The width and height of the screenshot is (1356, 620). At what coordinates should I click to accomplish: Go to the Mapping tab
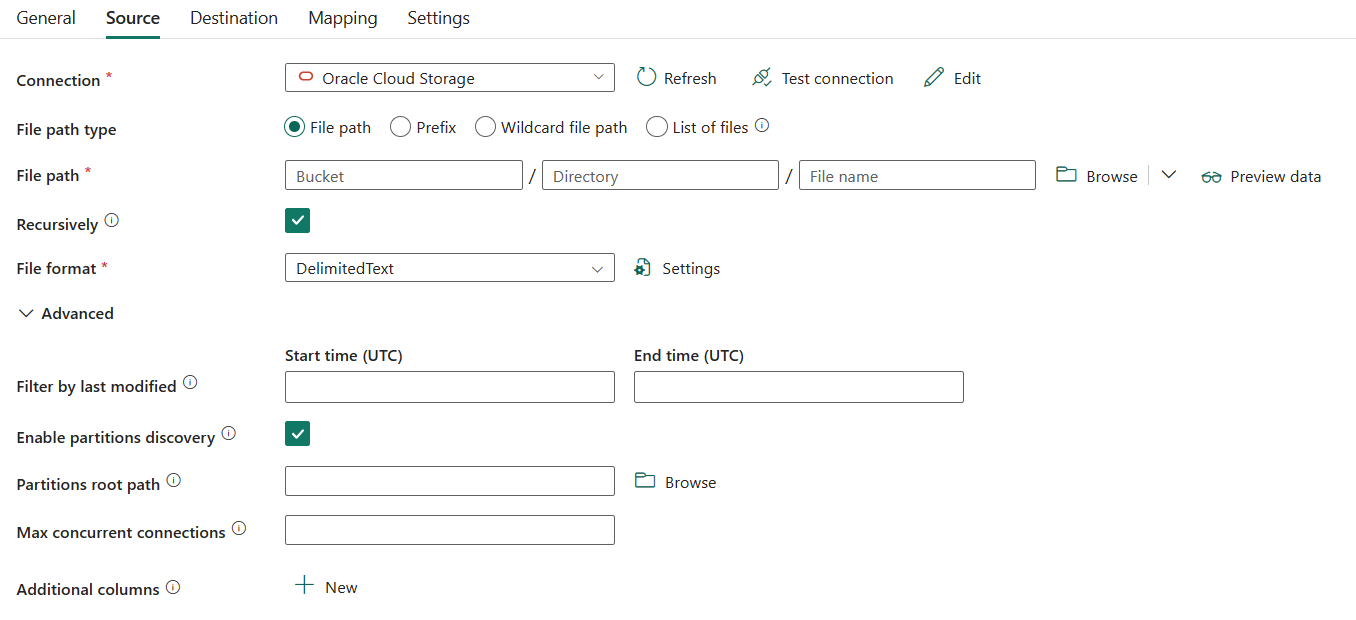[x=343, y=18]
